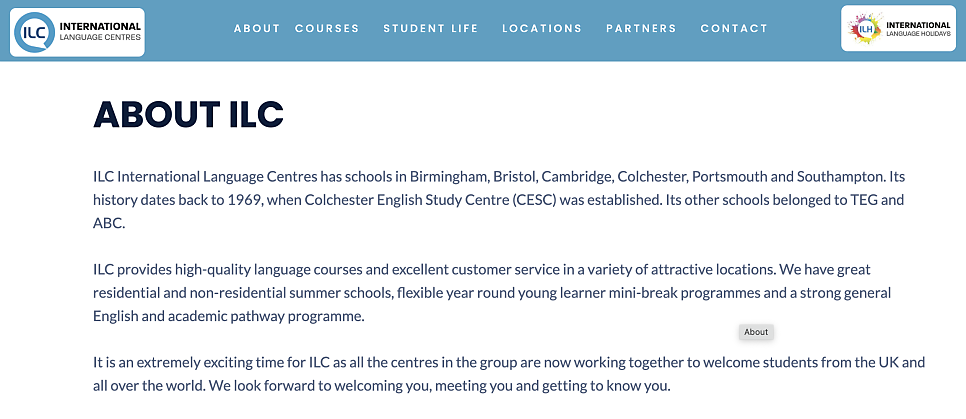The image size is (966, 419).
Task: Open the About menu in the navigation
Action: (x=257, y=28)
